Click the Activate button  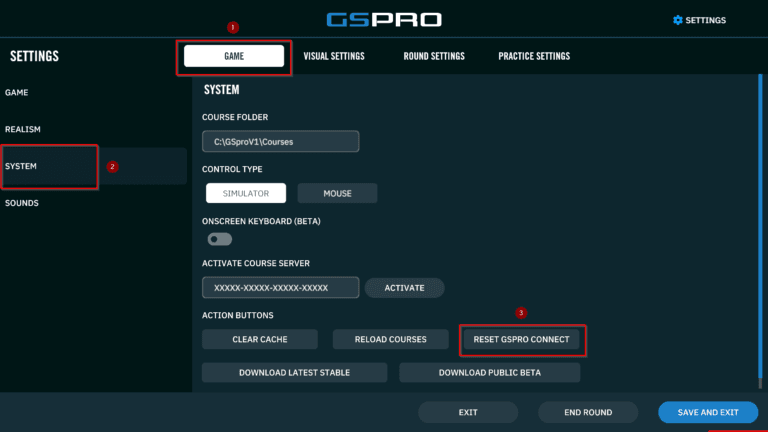(405, 288)
